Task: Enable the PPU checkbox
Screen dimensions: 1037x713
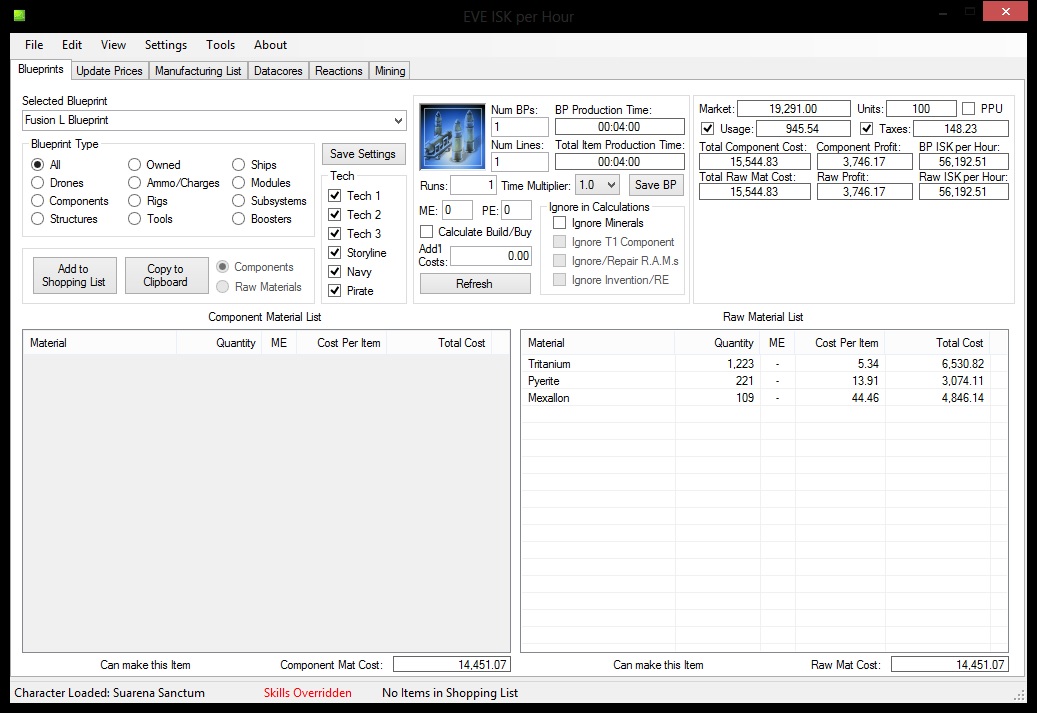Action: click(x=969, y=108)
